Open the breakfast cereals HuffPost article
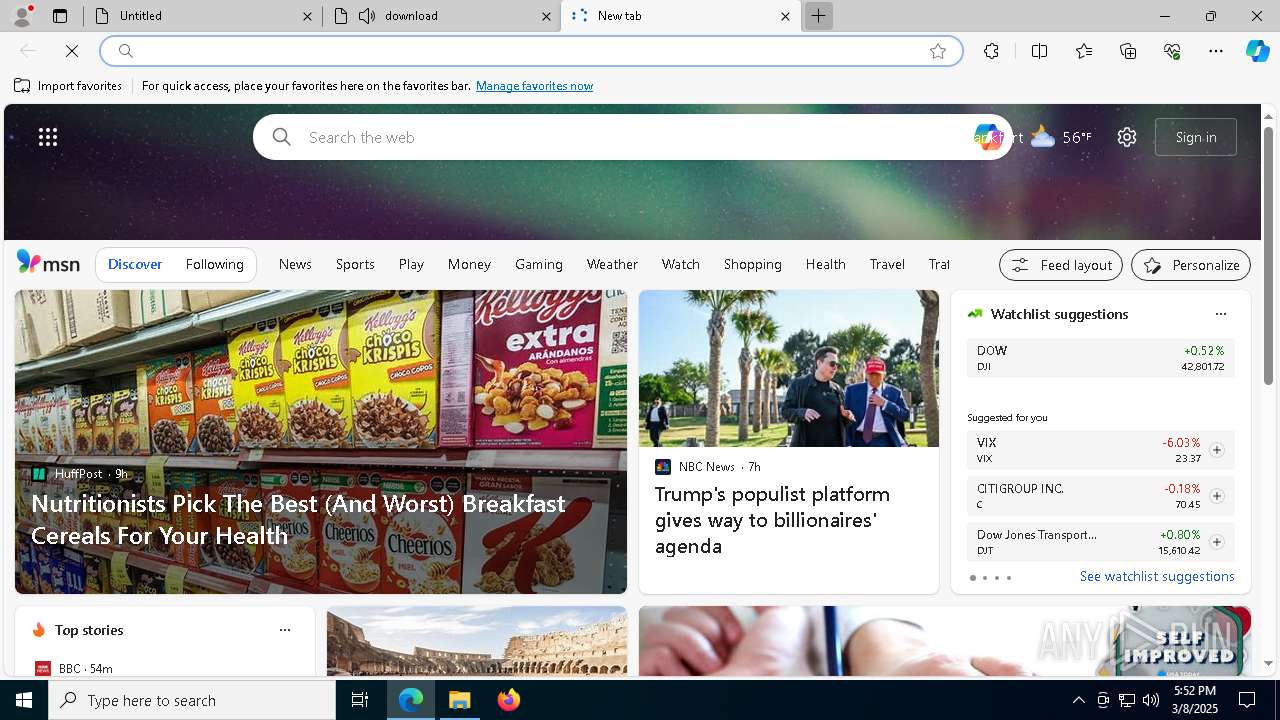The image size is (1280, 720). point(321,442)
